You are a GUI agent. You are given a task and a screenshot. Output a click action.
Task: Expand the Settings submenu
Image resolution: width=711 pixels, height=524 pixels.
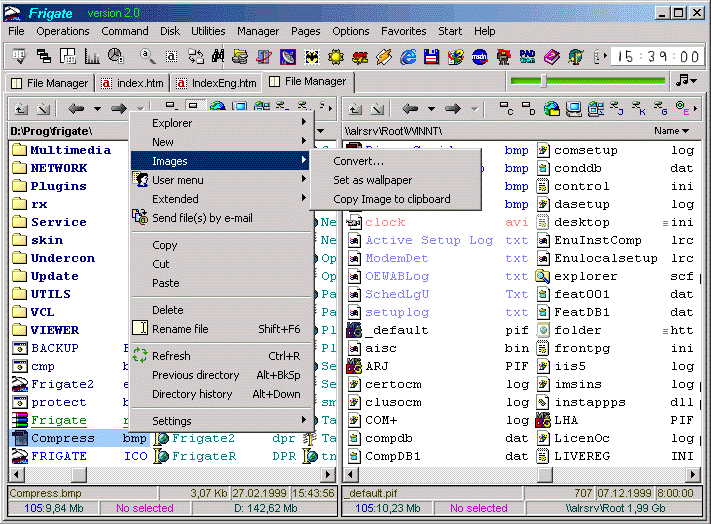pos(220,421)
